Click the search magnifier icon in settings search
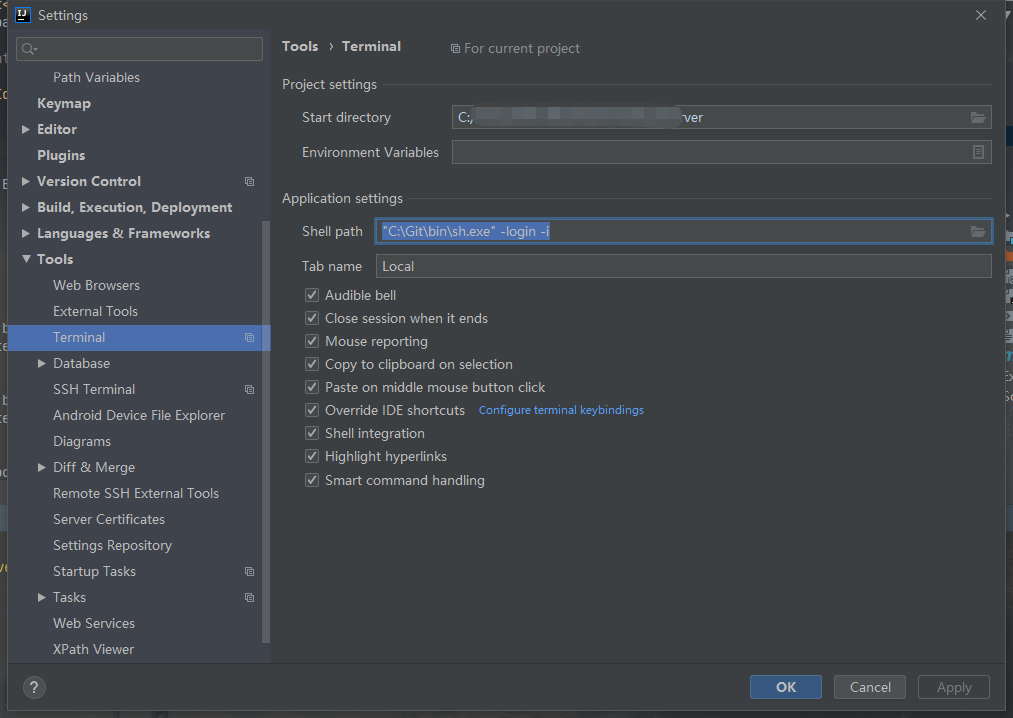The height and width of the screenshot is (718, 1013). pos(29,49)
